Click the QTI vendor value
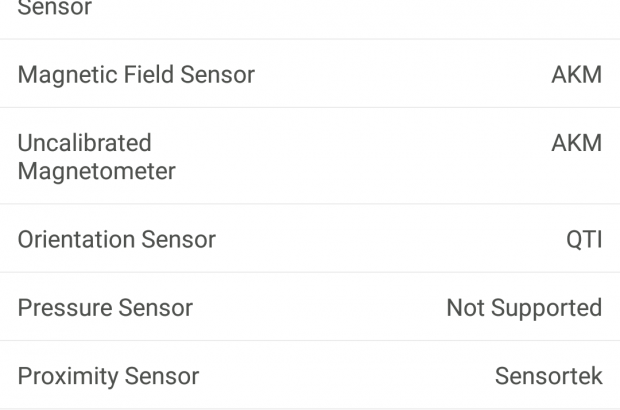Viewport: 620px width, 410px height. click(584, 240)
